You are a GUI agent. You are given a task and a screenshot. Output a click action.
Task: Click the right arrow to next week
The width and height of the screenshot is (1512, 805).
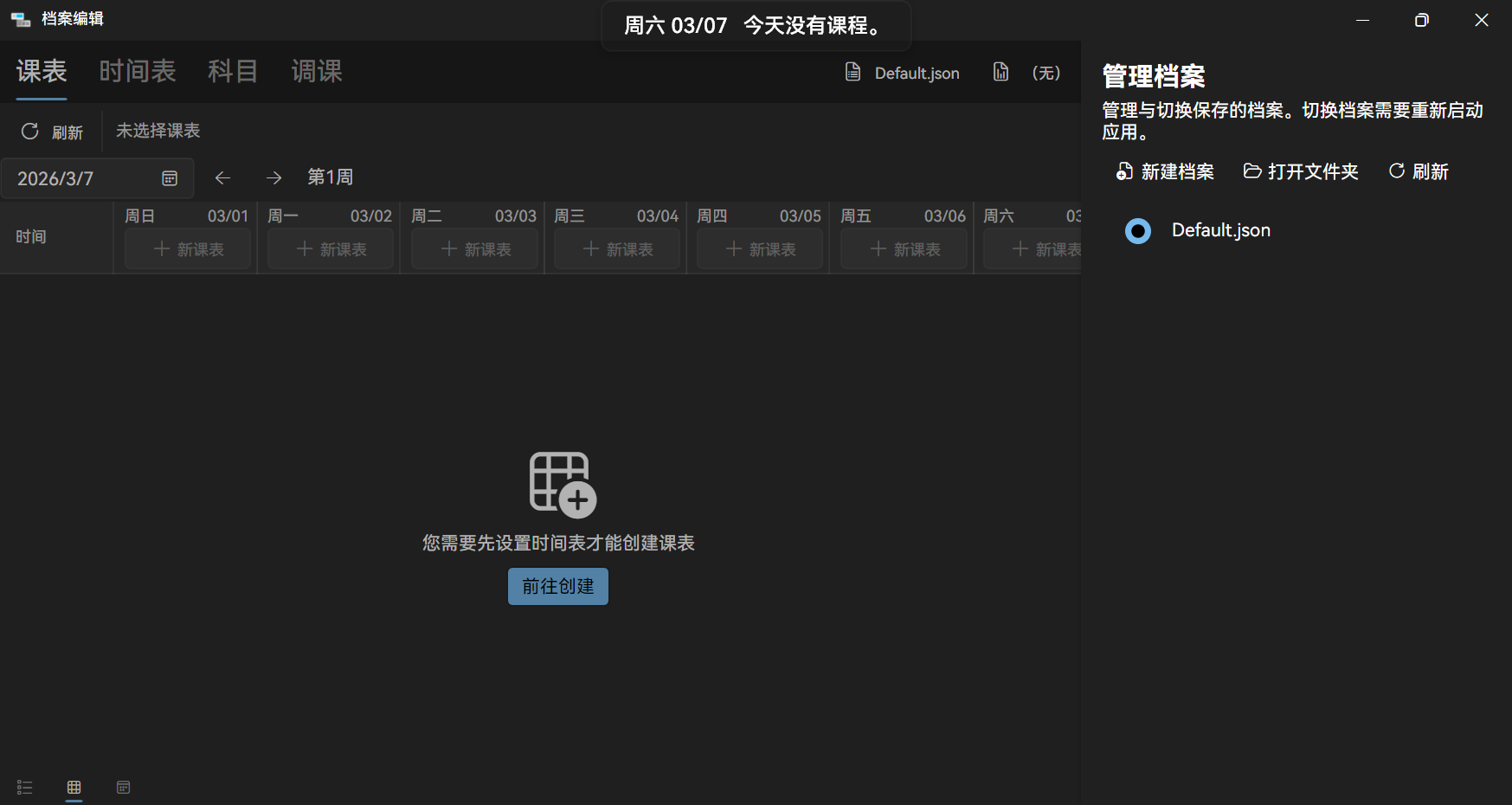click(x=273, y=177)
